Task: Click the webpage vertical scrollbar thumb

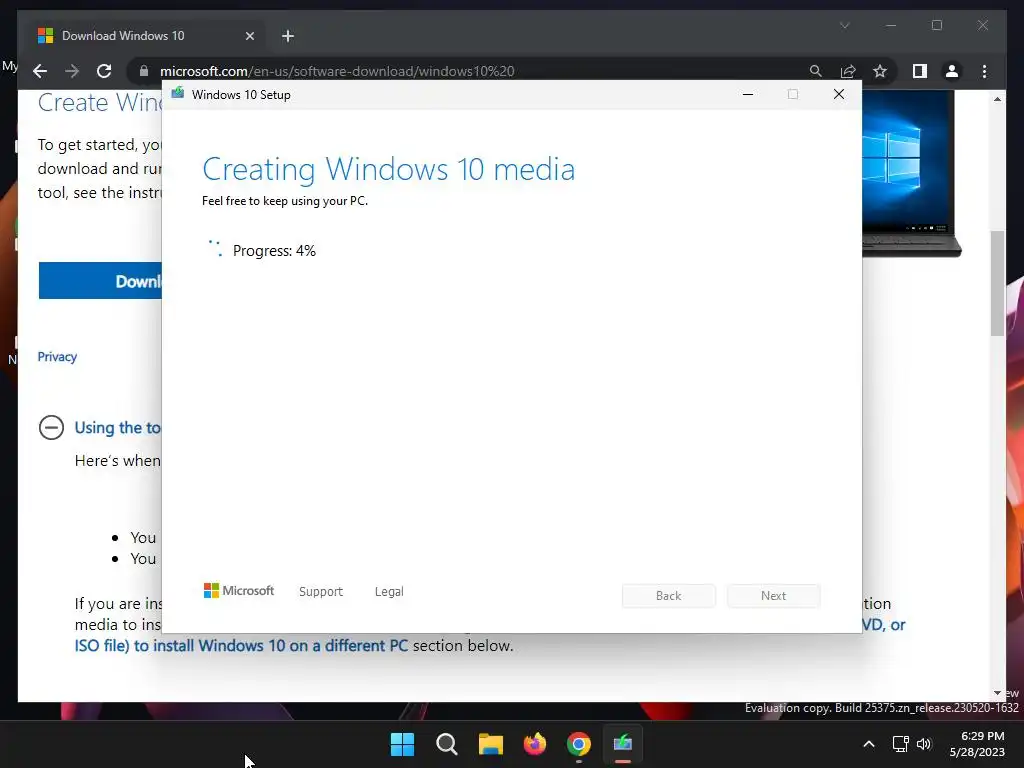Action: click(997, 283)
